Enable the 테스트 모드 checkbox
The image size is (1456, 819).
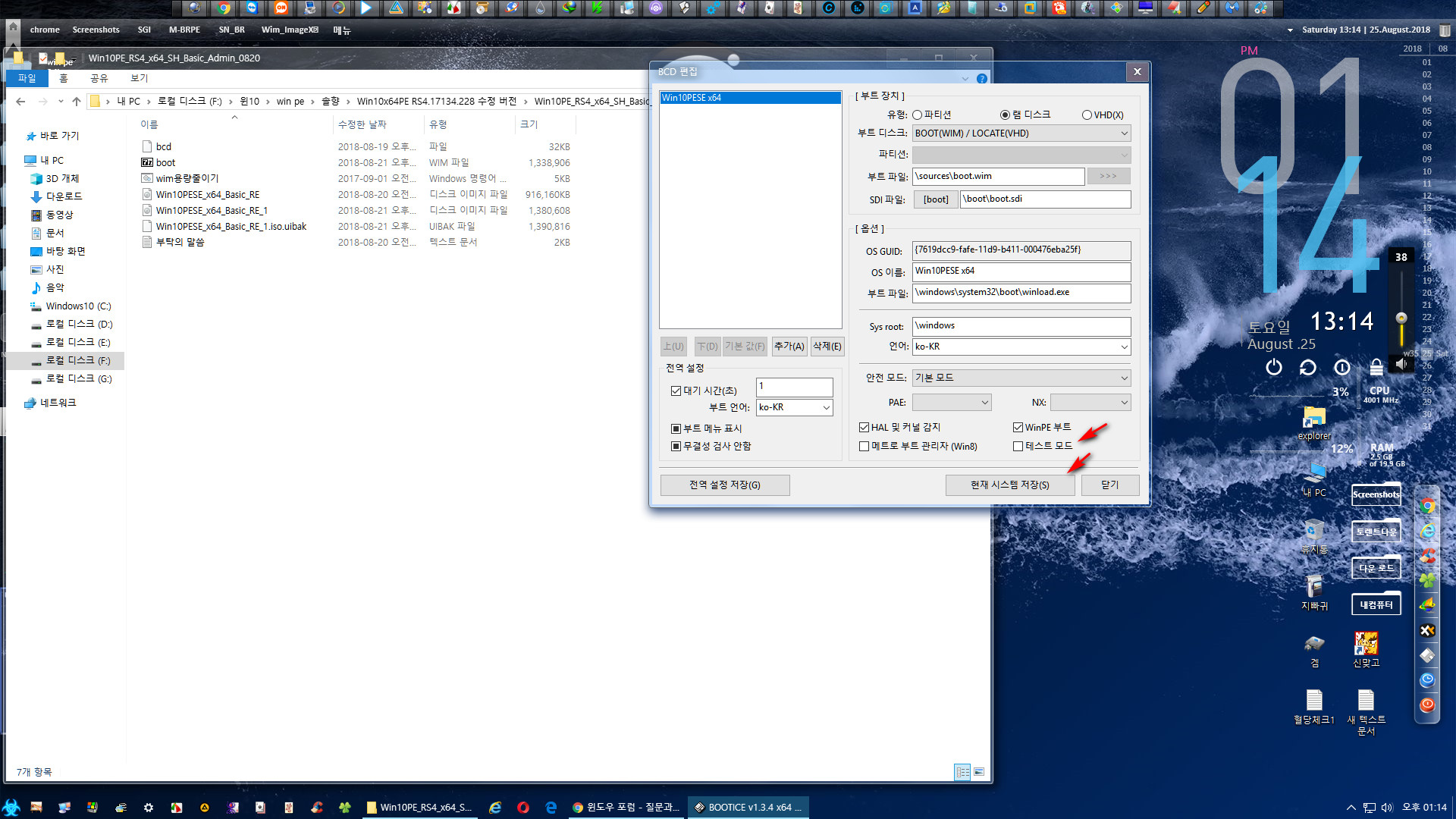[x=1018, y=447]
